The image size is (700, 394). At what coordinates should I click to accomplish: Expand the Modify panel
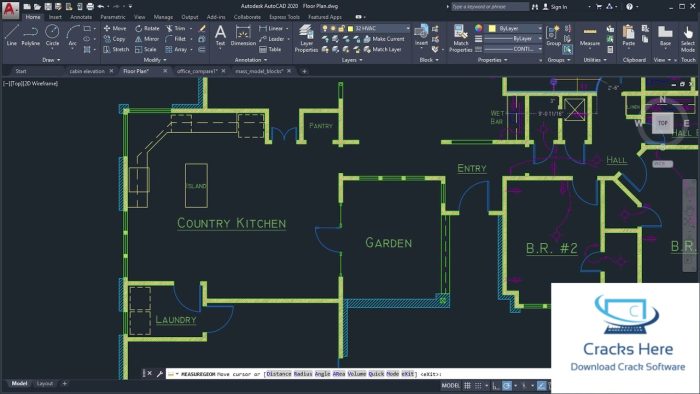(155, 60)
